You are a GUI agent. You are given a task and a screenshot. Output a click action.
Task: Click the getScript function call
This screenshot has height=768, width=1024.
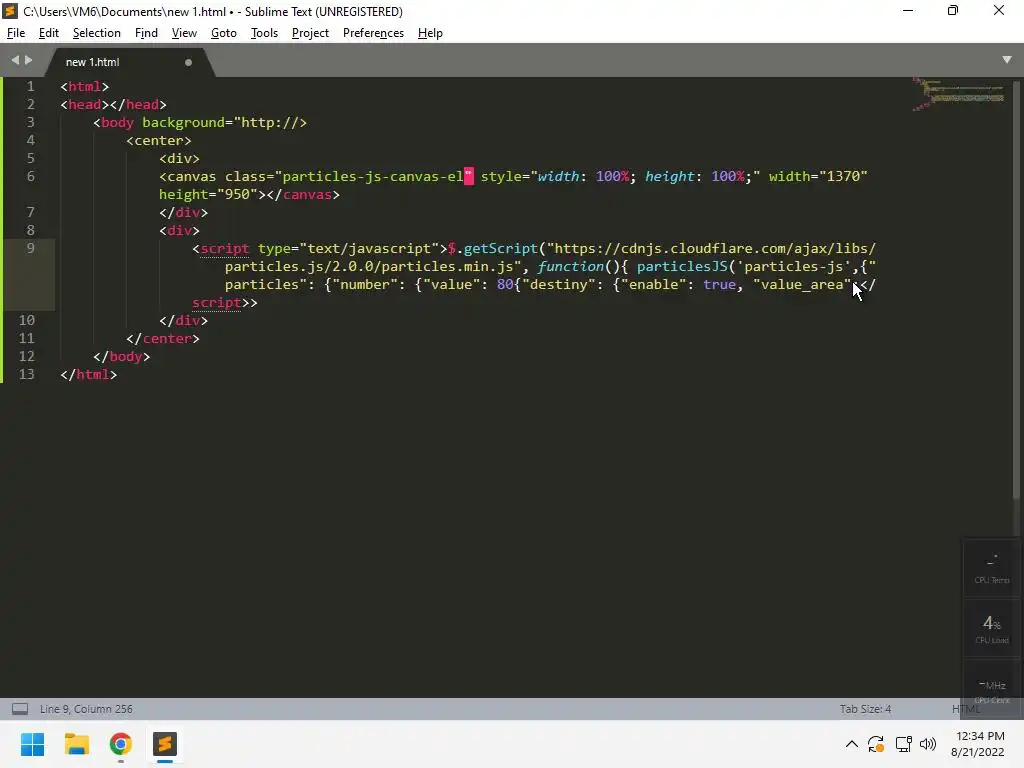pyautogui.click(x=500, y=248)
